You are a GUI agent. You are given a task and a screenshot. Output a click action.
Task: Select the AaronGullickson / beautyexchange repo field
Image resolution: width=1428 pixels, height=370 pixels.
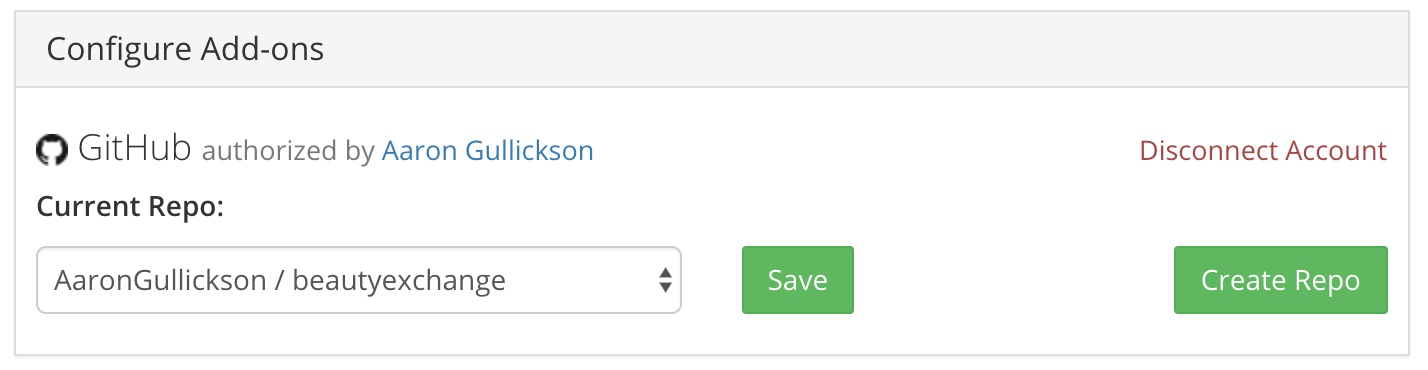click(x=359, y=280)
